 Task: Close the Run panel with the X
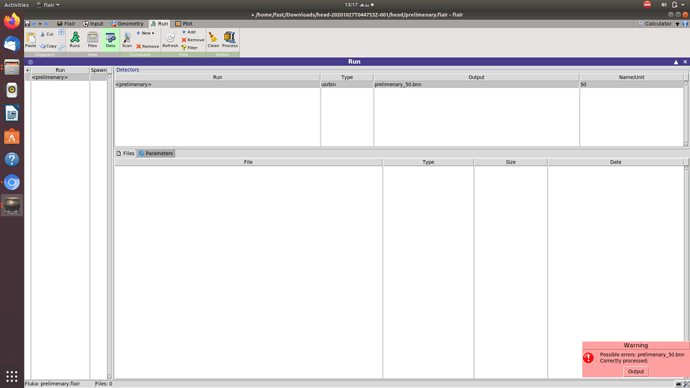(685, 62)
